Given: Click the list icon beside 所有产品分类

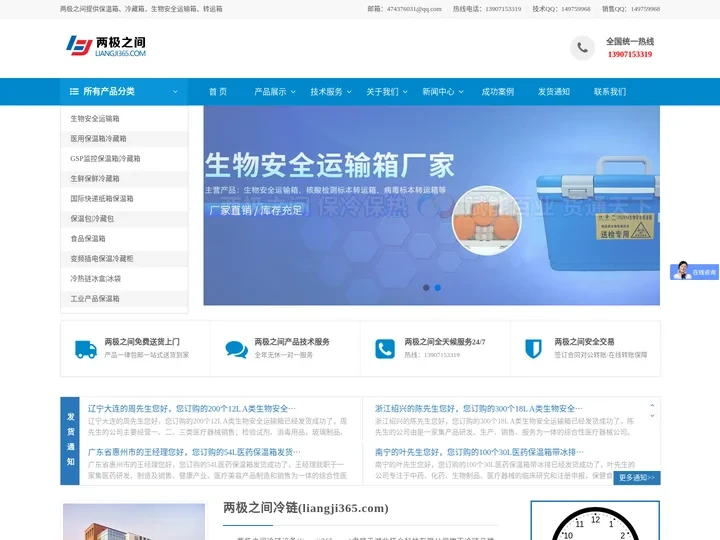Looking at the screenshot, I should coord(74,91).
